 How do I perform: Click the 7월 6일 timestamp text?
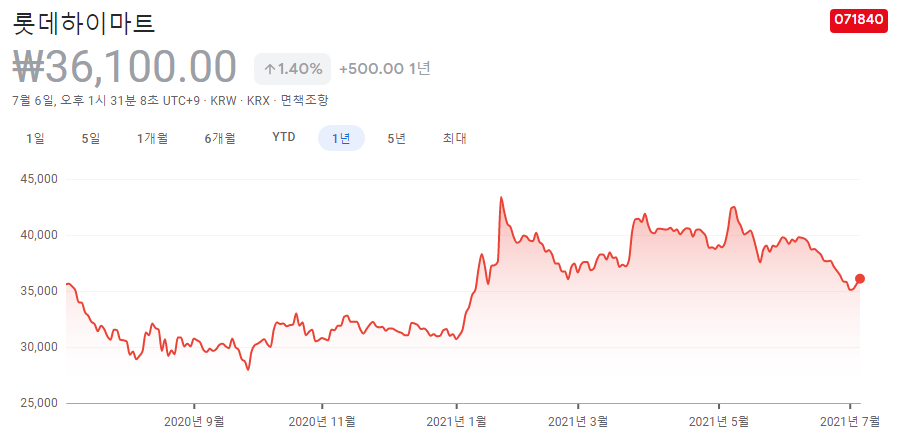[x=105, y=101]
